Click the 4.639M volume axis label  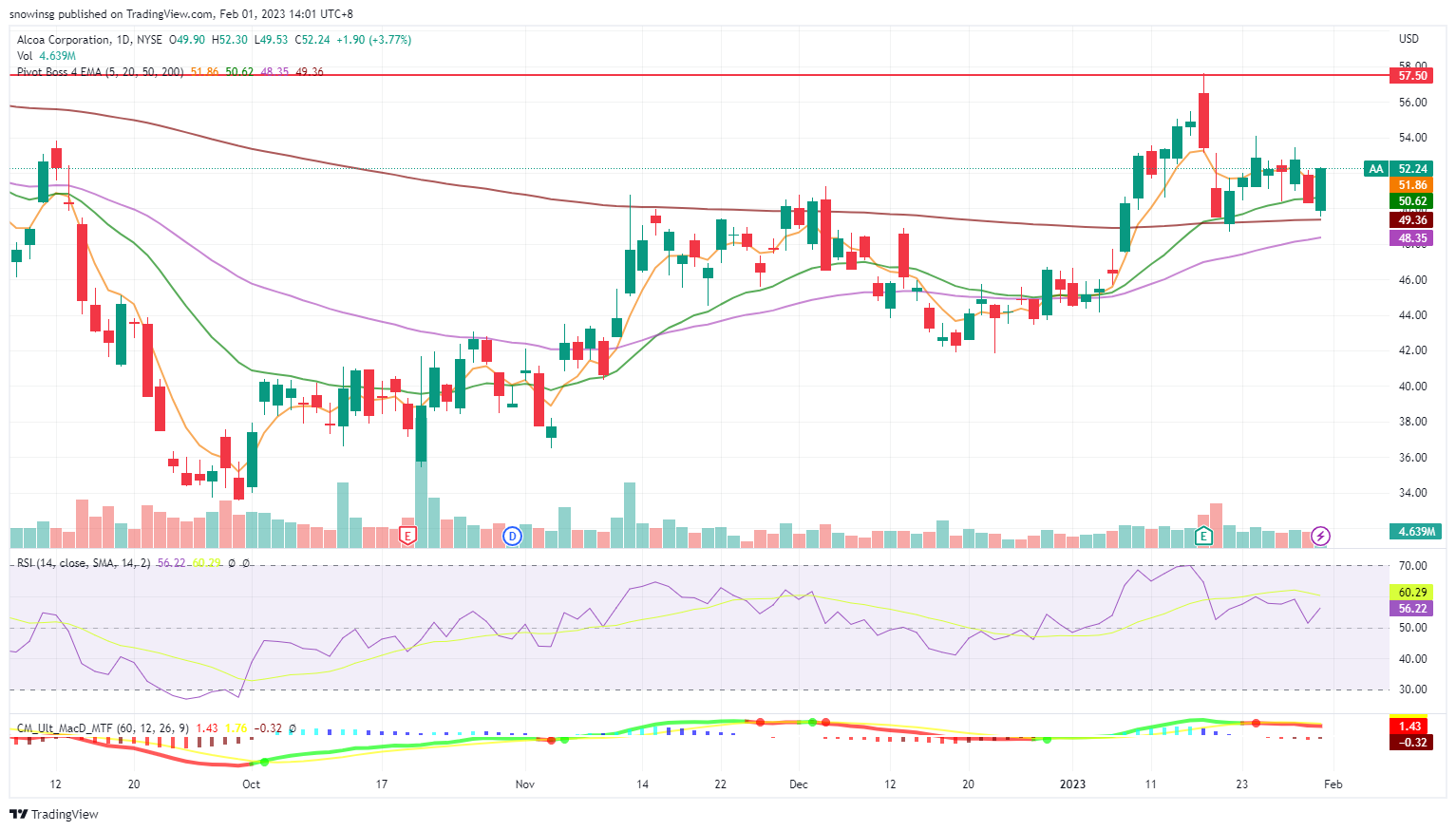1415,532
